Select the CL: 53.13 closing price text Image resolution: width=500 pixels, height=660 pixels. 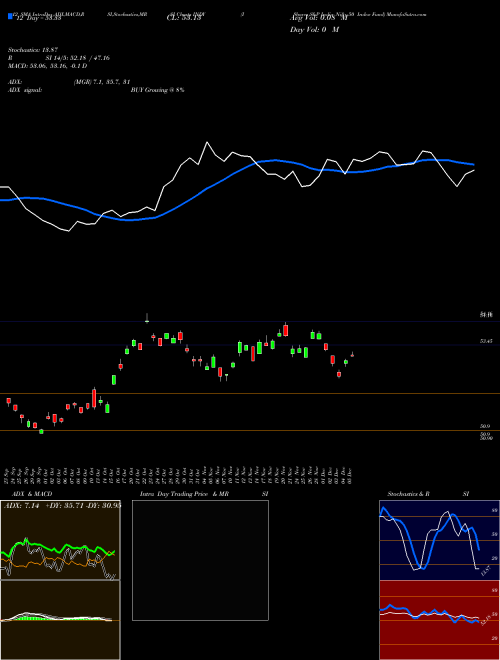point(184,18)
